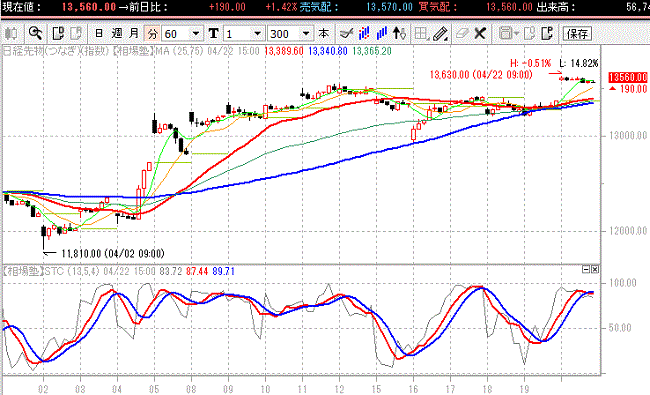Click the grayed-out paste-document toolbar icon
The height and width of the screenshot is (395, 650).
click(76, 33)
